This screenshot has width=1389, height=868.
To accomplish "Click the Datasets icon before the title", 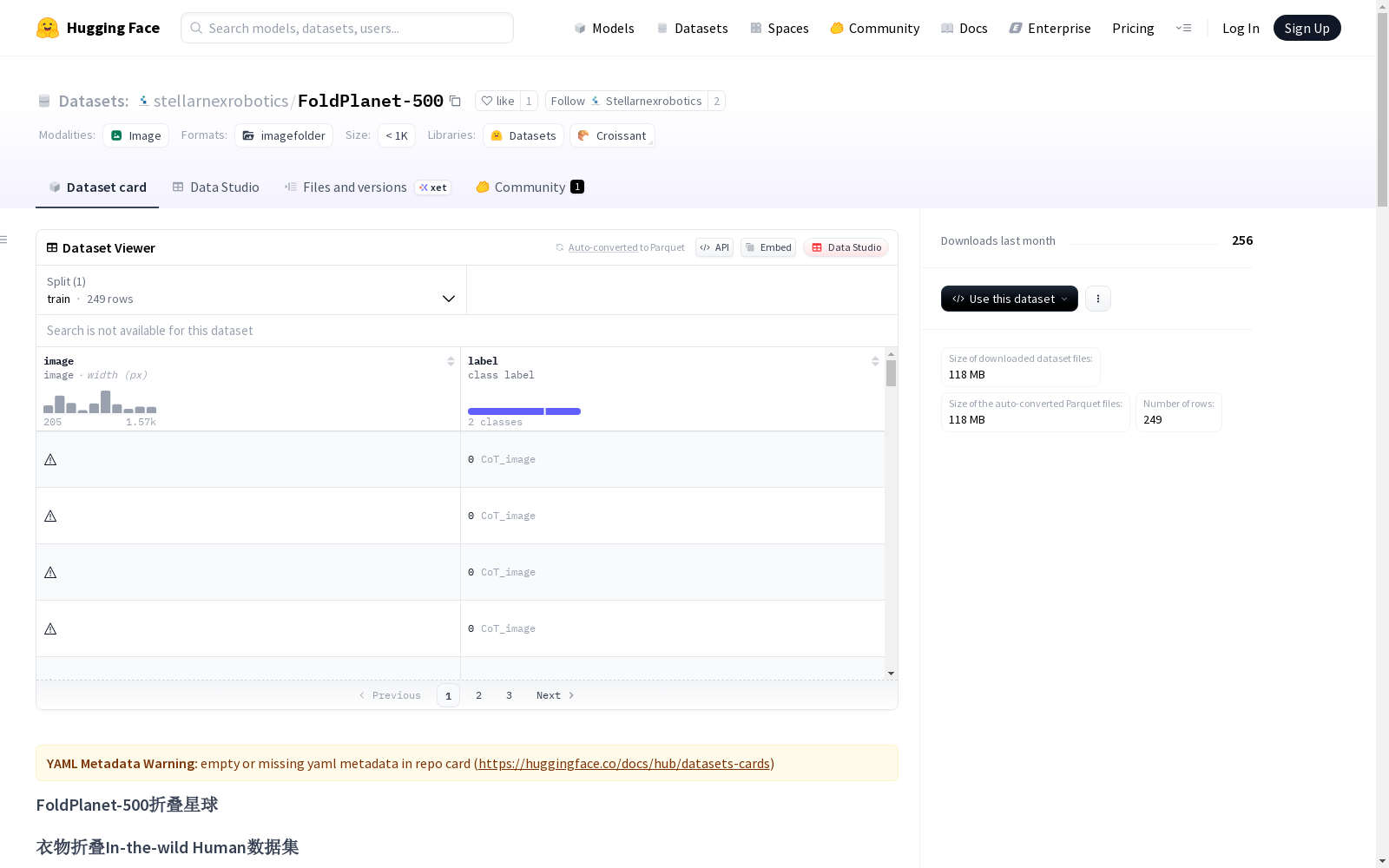I will pyautogui.click(x=44, y=101).
